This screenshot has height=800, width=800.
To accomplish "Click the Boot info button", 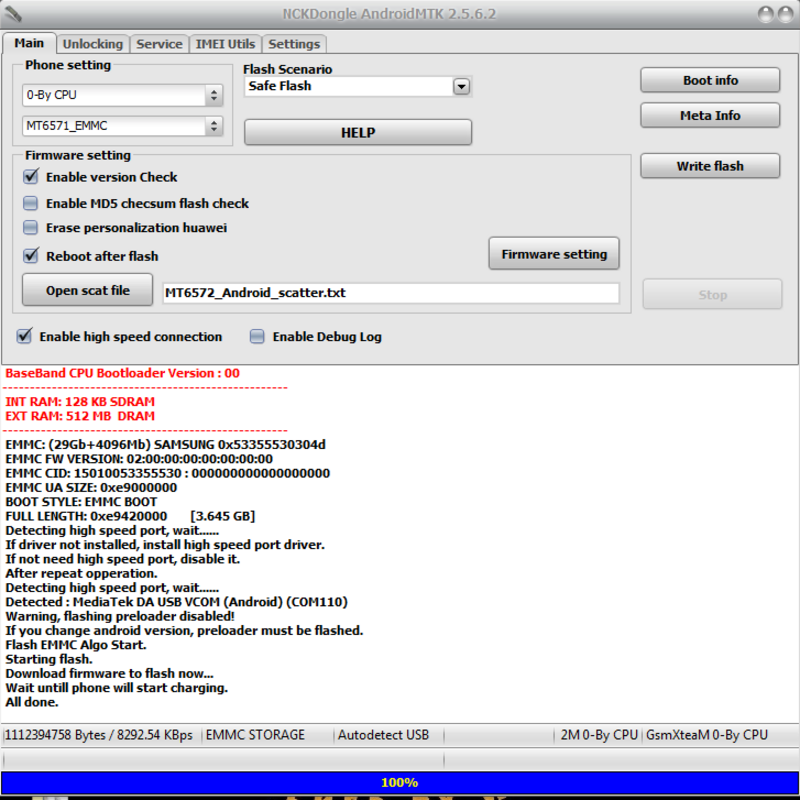I will 710,80.
